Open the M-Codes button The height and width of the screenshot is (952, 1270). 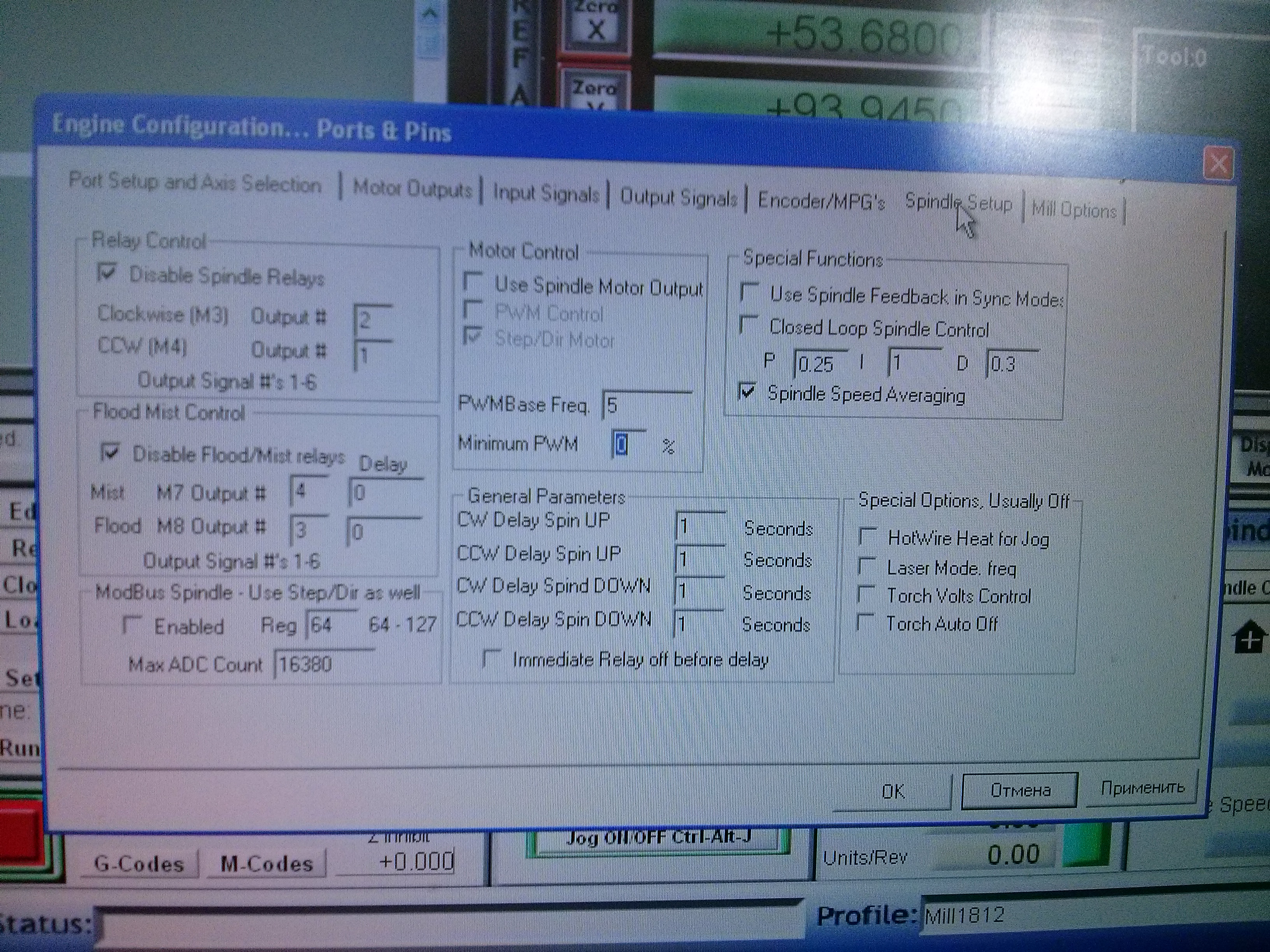pyautogui.click(x=267, y=864)
